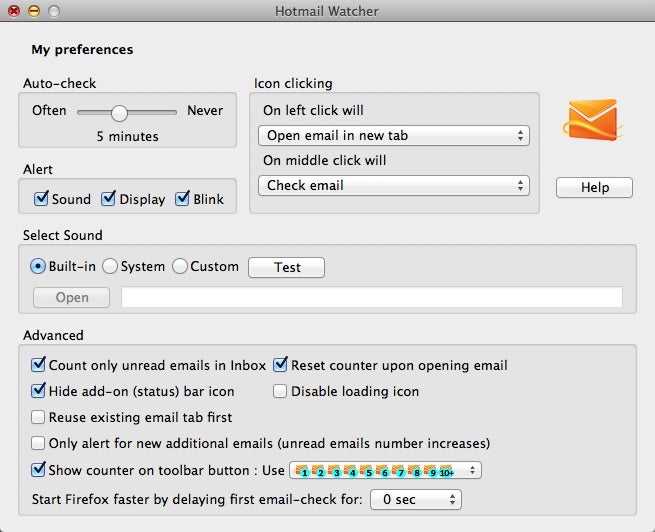
Task: Uncheck Show counter on toolbar button
Action: tap(38, 470)
